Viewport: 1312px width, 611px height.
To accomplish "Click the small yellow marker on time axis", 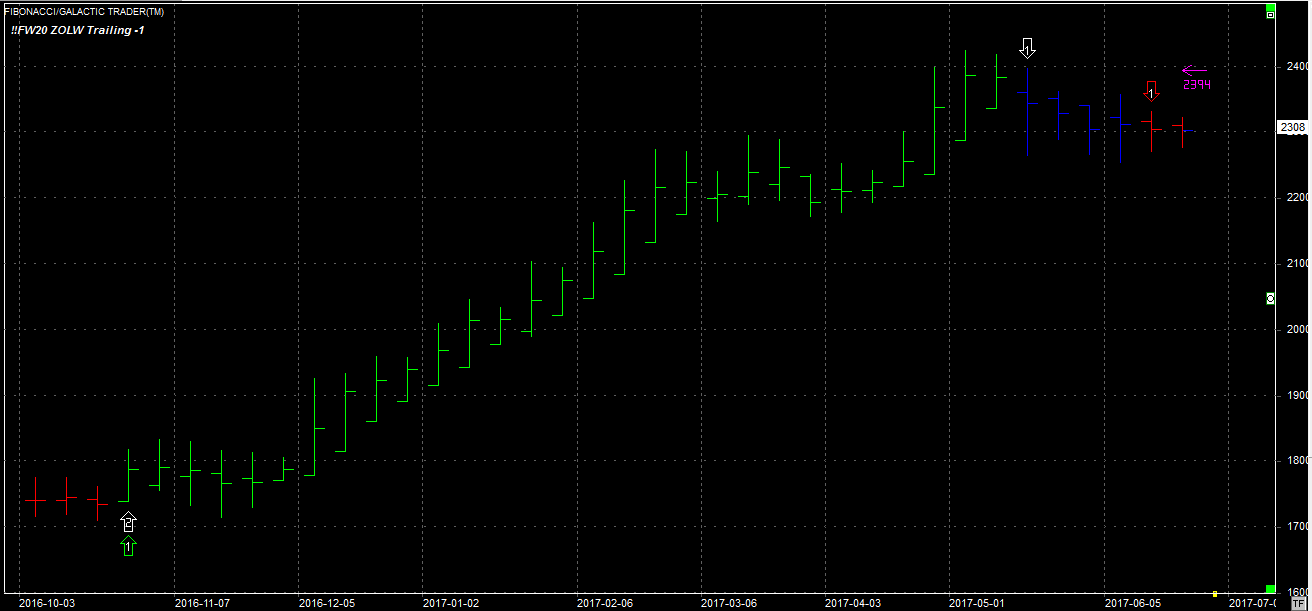I will click(1214, 593).
